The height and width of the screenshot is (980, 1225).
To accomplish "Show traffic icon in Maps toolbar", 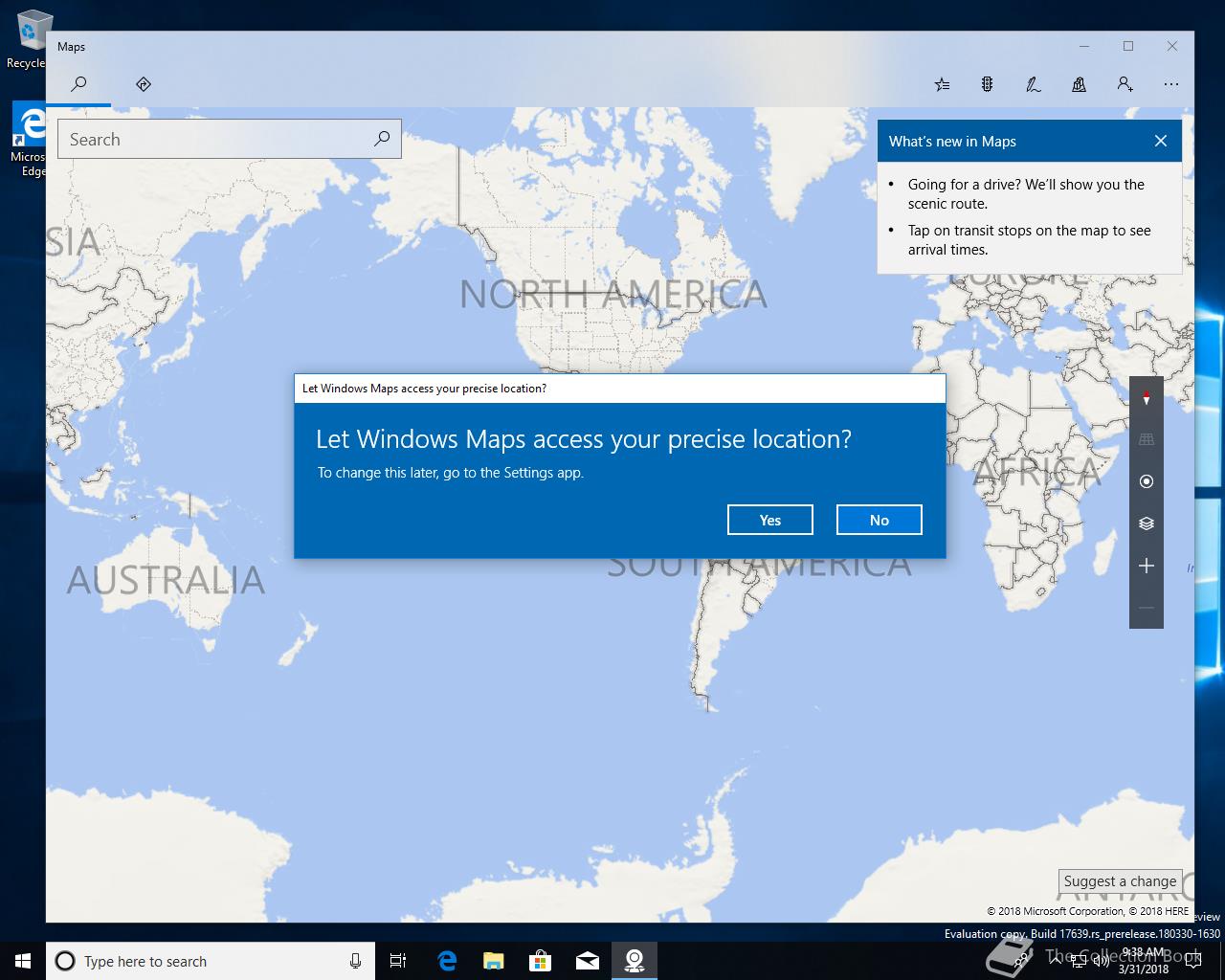I will pos(987,84).
